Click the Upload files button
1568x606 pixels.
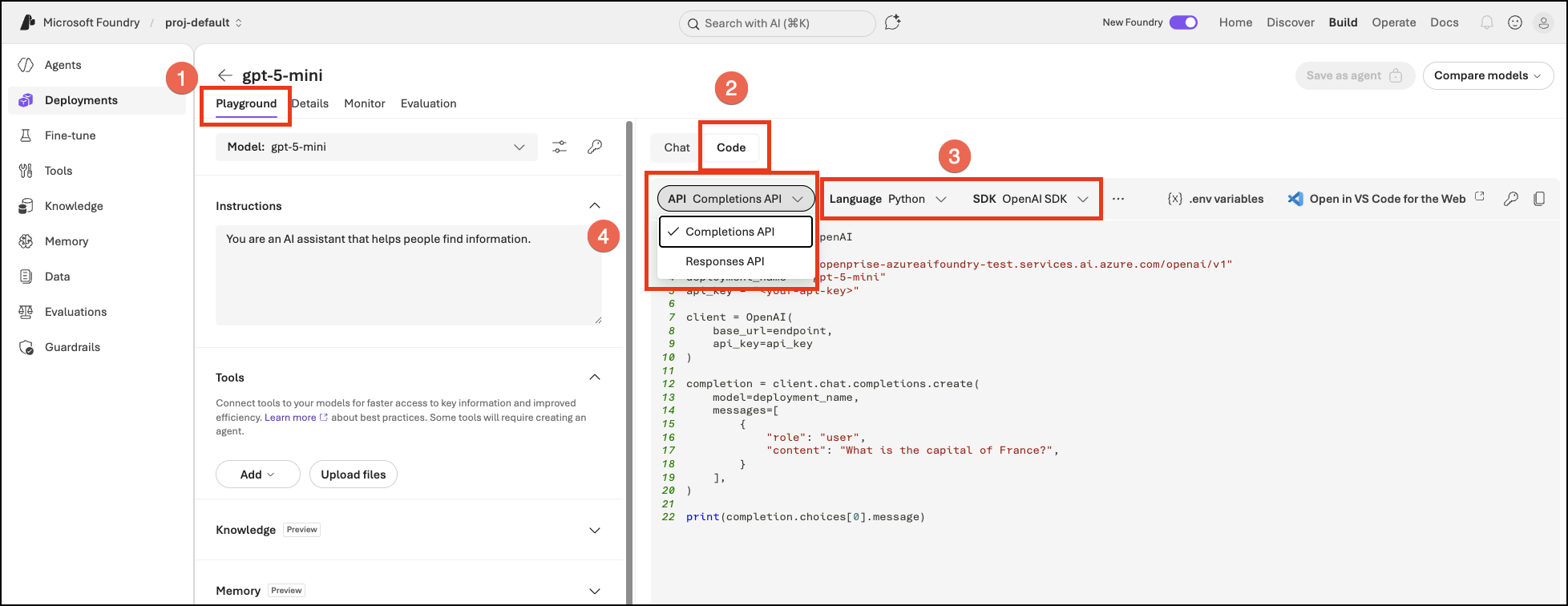tap(354, 475)
